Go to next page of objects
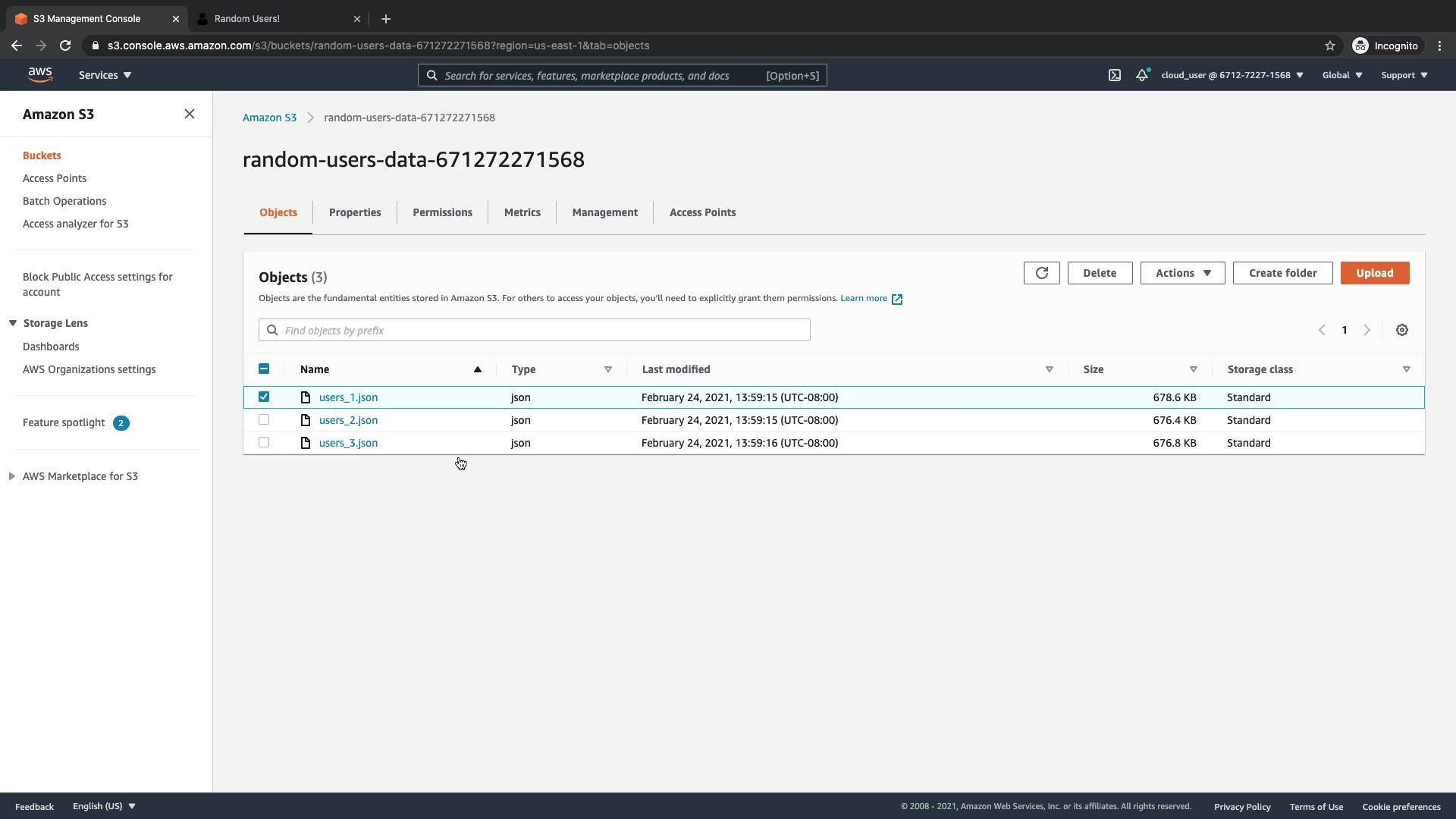The height and width of the screenshot is (819, 1456). (x=1367, y=331)
